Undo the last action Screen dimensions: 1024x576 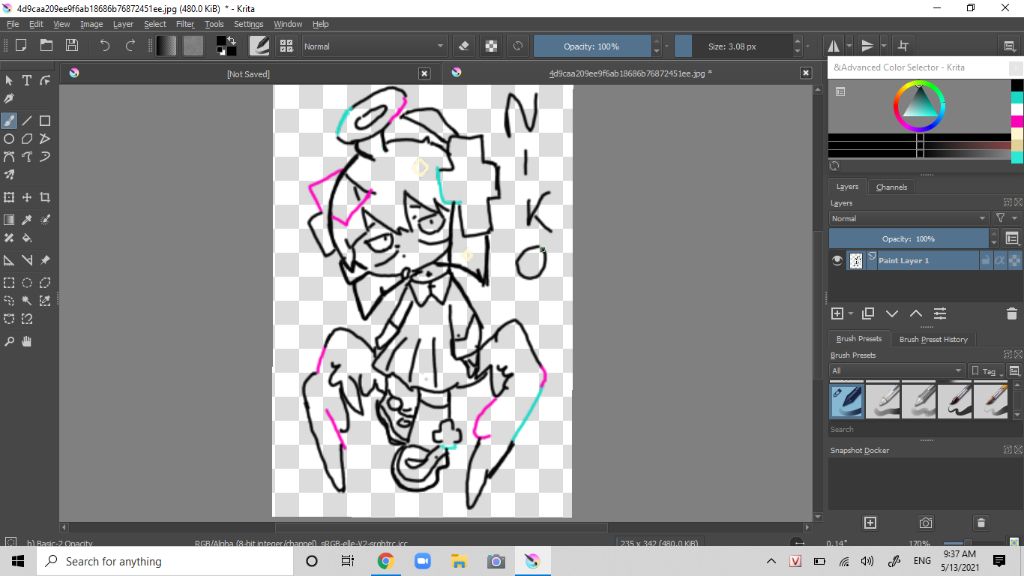point(104,46)
